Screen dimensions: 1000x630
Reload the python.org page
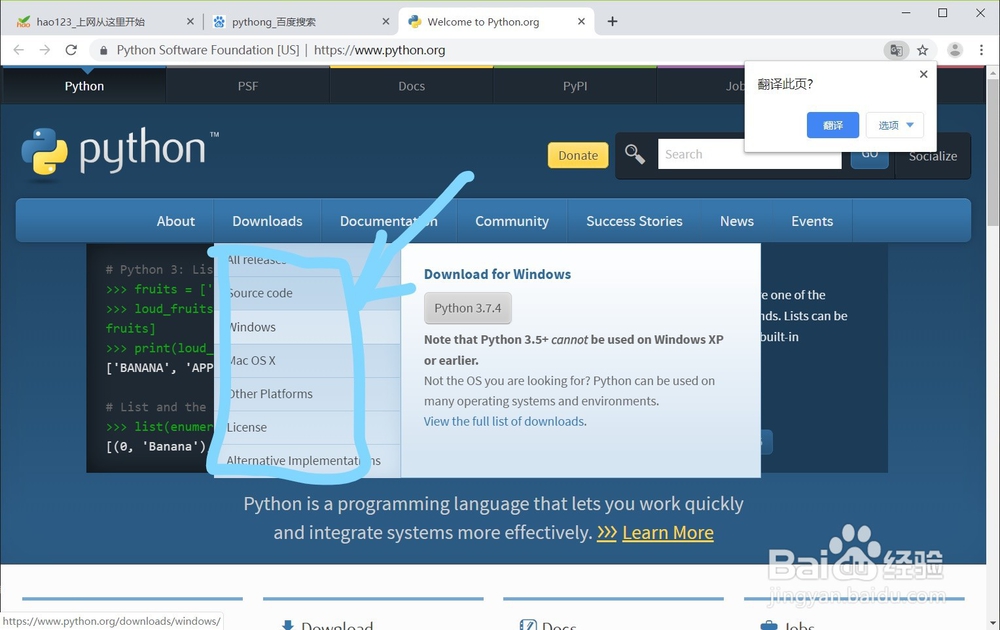click(71, 50)
